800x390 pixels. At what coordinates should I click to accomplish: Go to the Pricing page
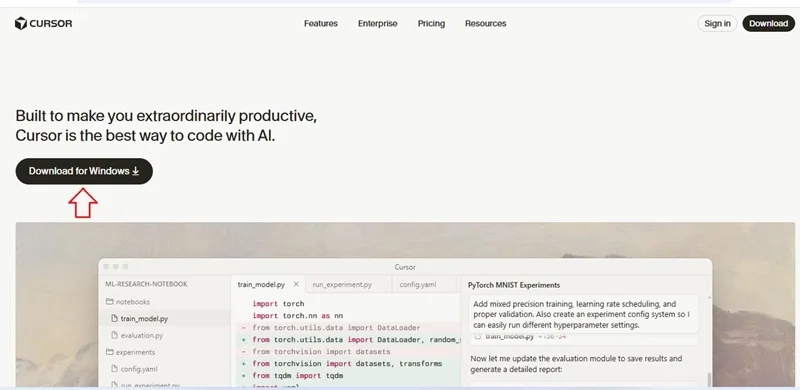click(x=431, y=23)
